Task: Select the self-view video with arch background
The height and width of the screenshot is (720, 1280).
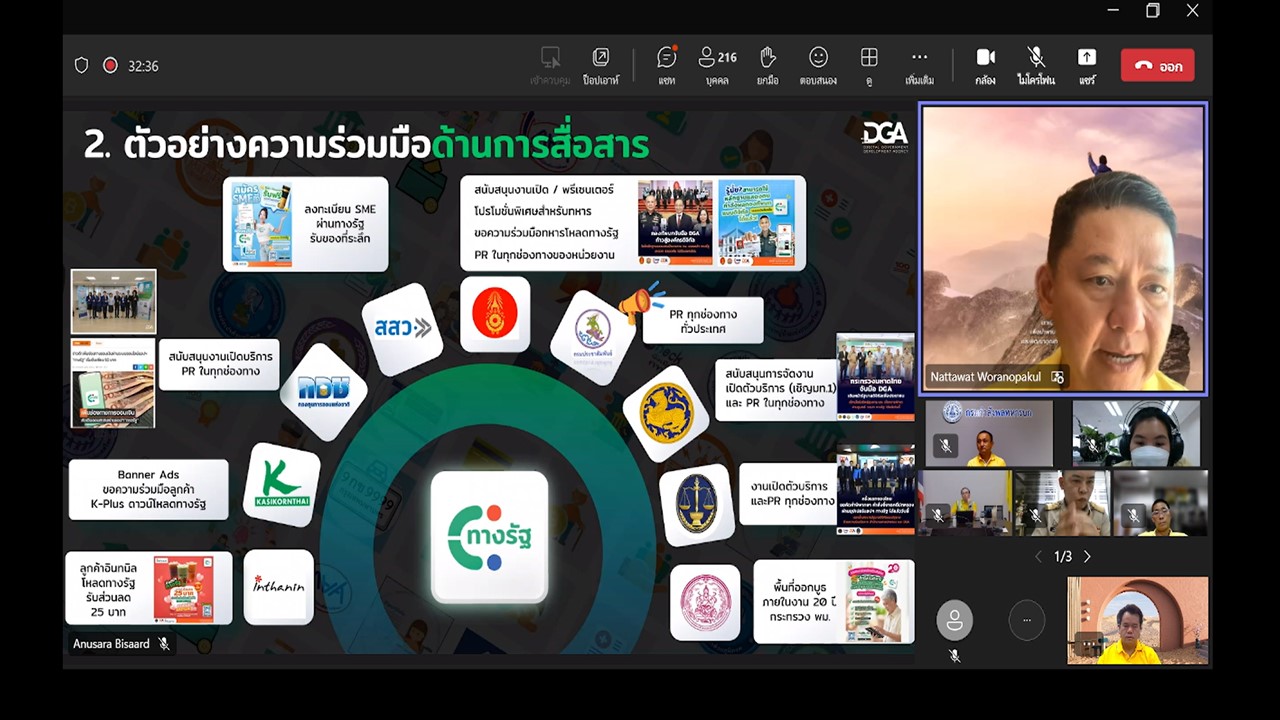Action: tap(1138, 620)
